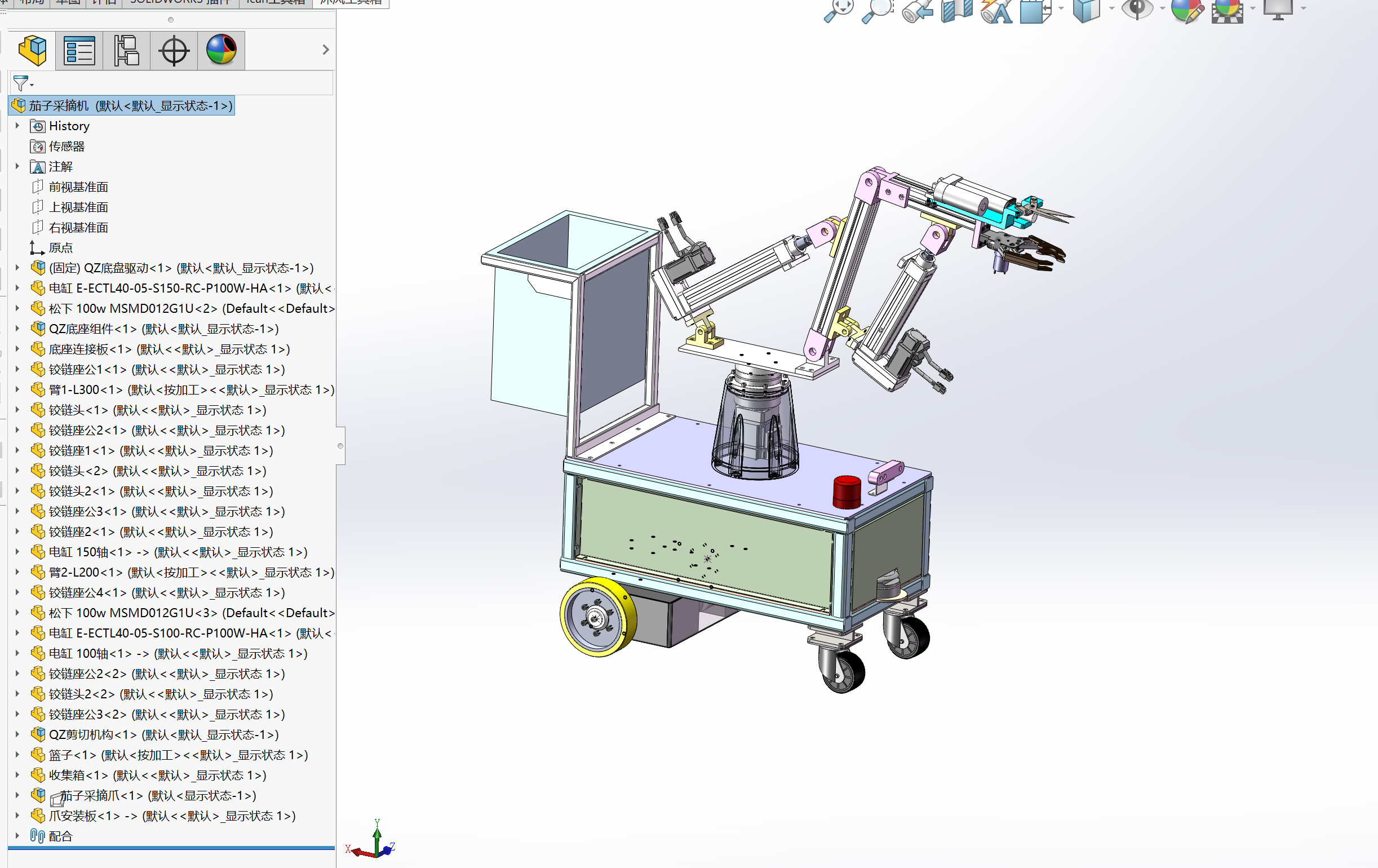Open the SOLIDWORKS 插件 ribbon tab
Viewport: 1378px width, 868px height.
tap(180, 2)
